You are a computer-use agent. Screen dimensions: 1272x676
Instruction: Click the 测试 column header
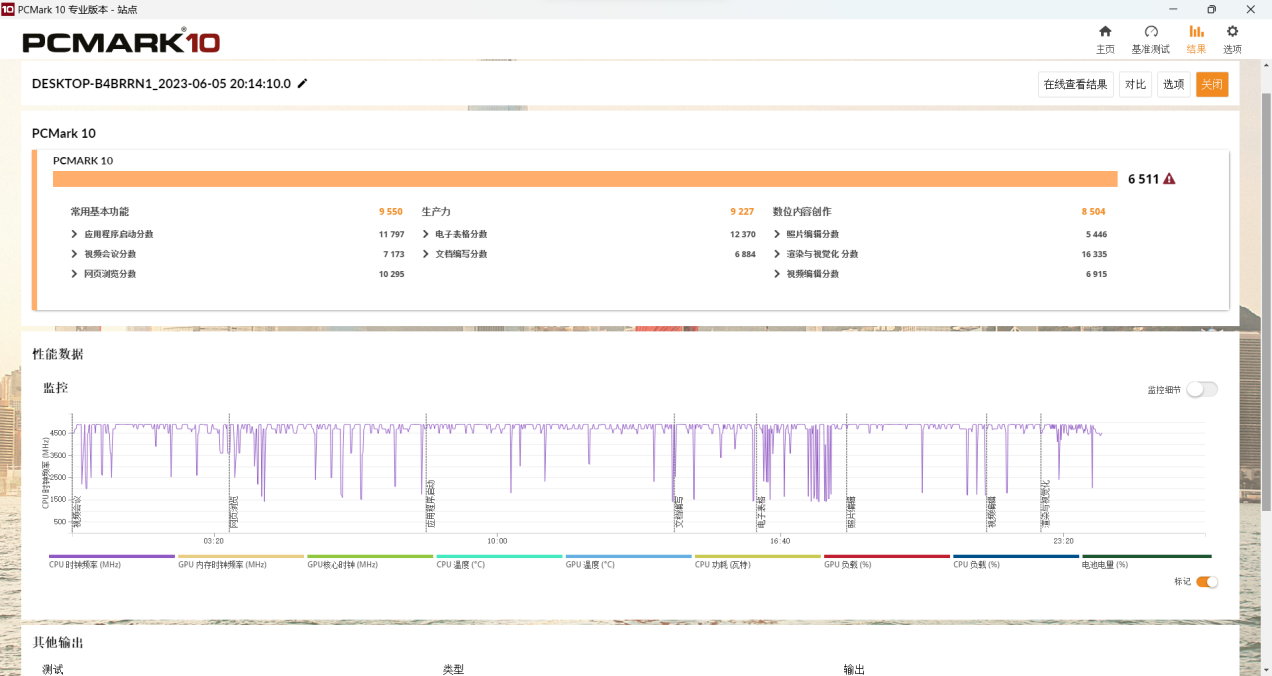(53, 669)
